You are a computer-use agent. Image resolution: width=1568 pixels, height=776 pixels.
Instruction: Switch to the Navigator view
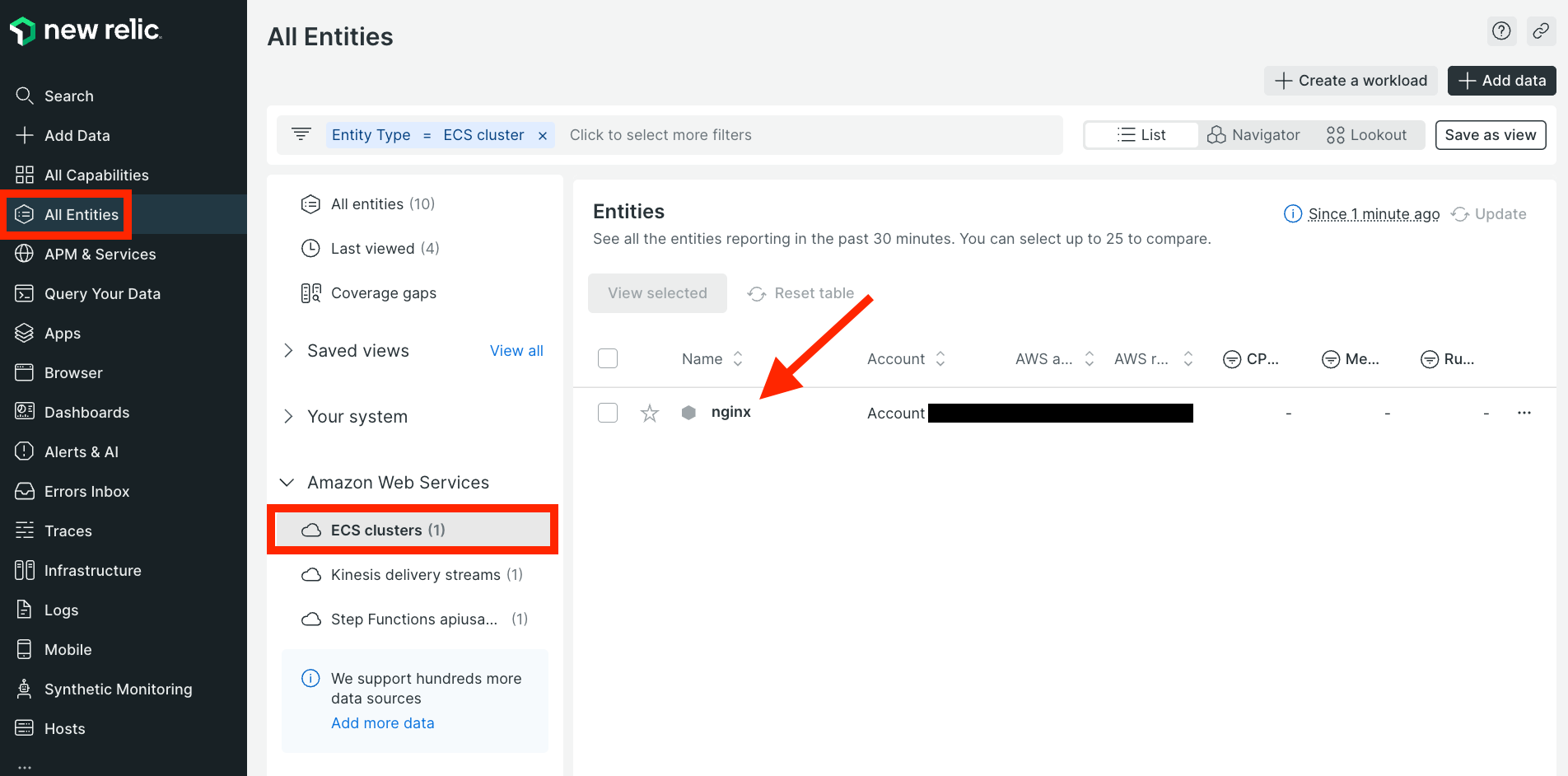tap(1254, 134)
